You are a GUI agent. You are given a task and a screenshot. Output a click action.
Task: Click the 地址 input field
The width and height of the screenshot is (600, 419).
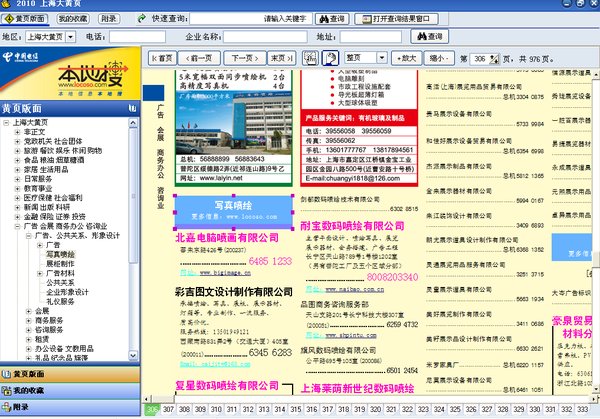[x=370, y=37]
